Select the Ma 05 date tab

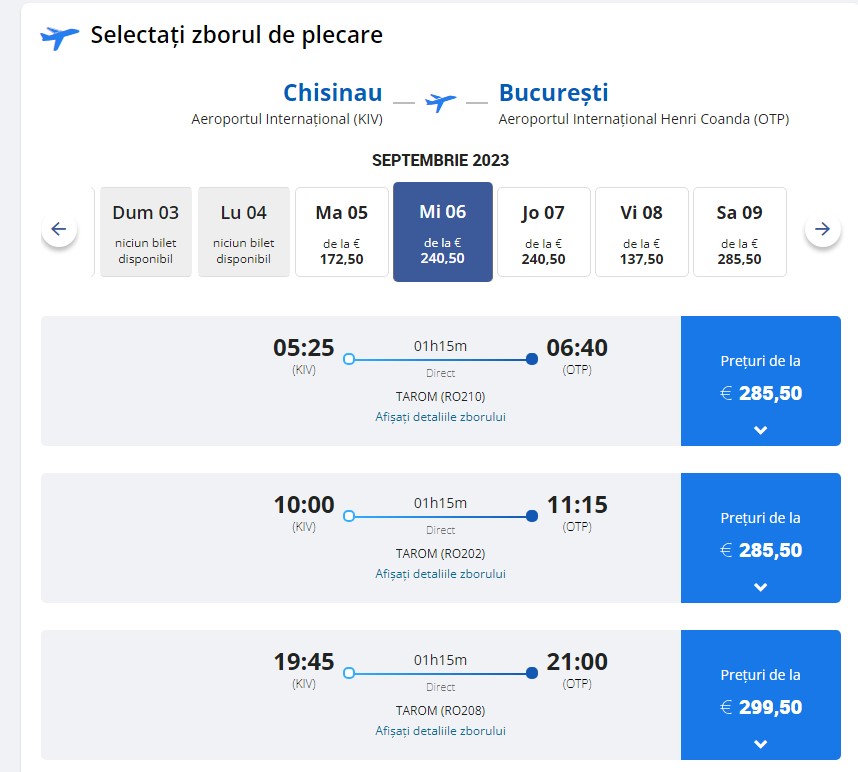(x=342, y=231)
